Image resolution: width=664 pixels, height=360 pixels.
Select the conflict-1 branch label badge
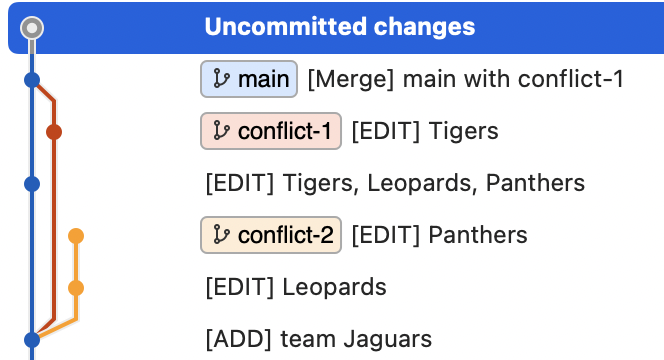(271, 131)
